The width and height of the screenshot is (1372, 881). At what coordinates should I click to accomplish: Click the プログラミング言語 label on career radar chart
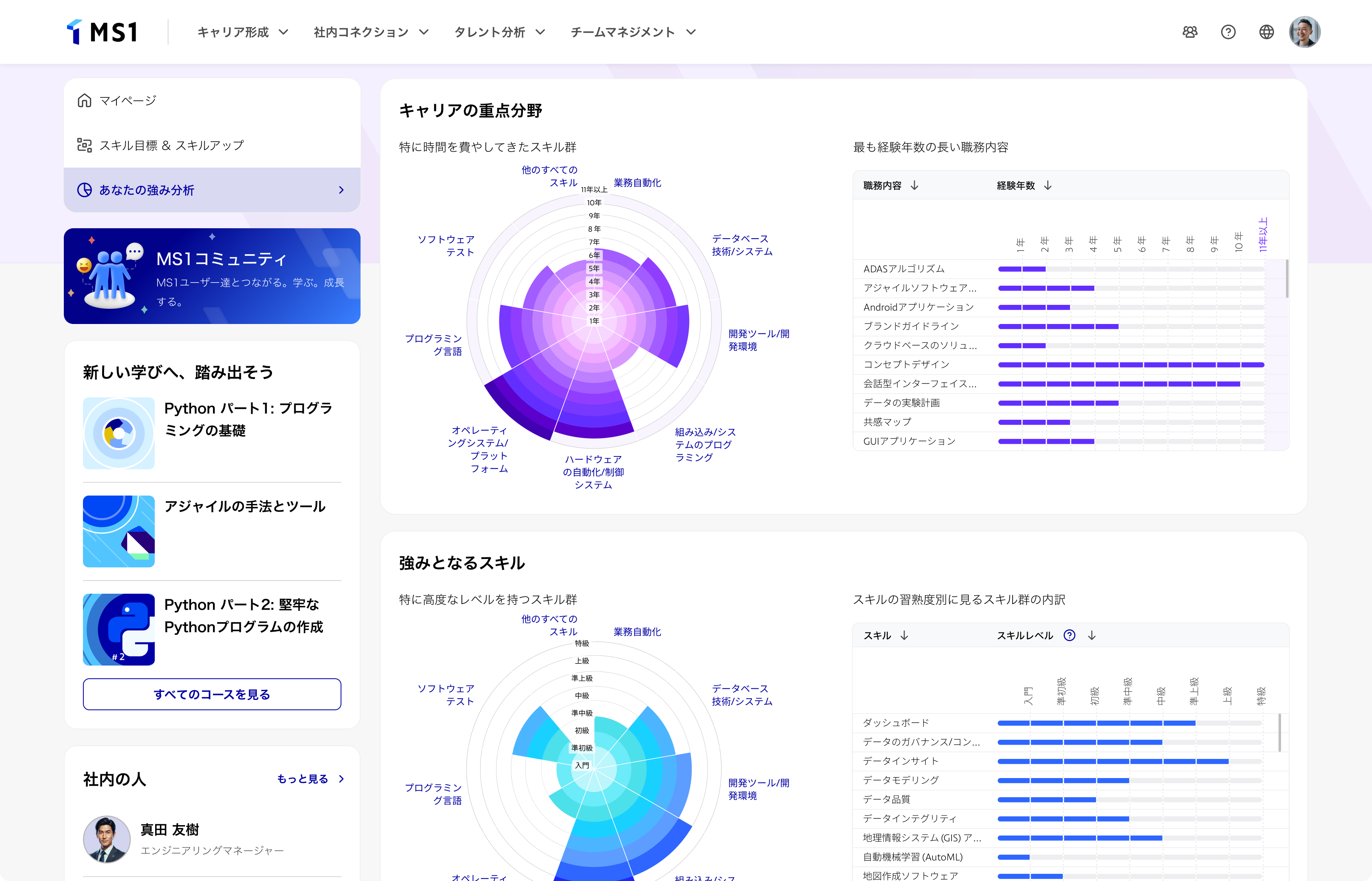(x=433, y=345)
